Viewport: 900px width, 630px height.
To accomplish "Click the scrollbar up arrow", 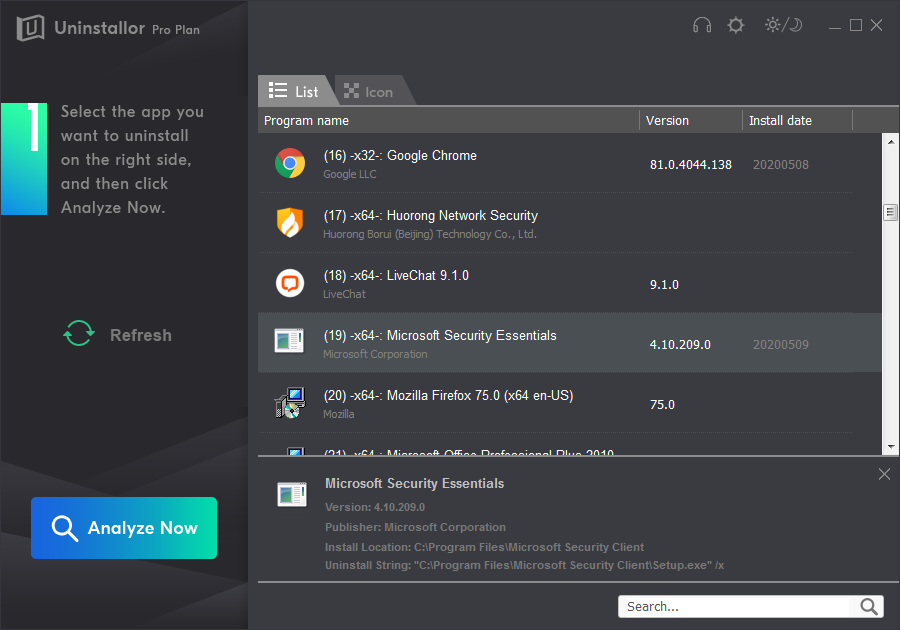I will click(891, 141).
